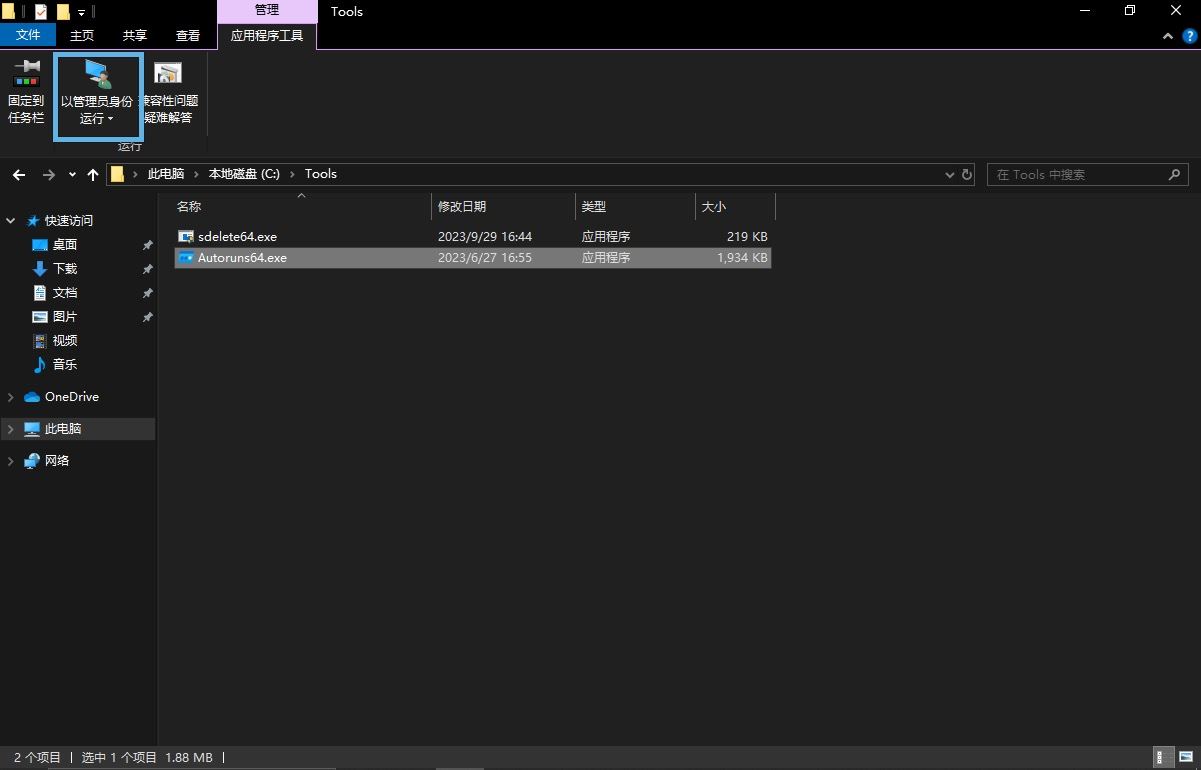Open the recent locations dropdown arrow
The height and width of the screenshot is (770, 1201).
pyautogui.click(x=72, y=174)
